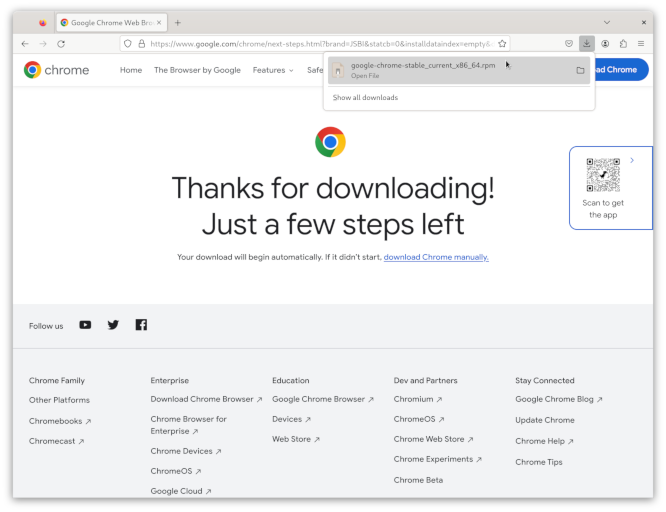
Task: Expand the list all tabs chevron
Action: pyautogui.click(x=607, y=23)
